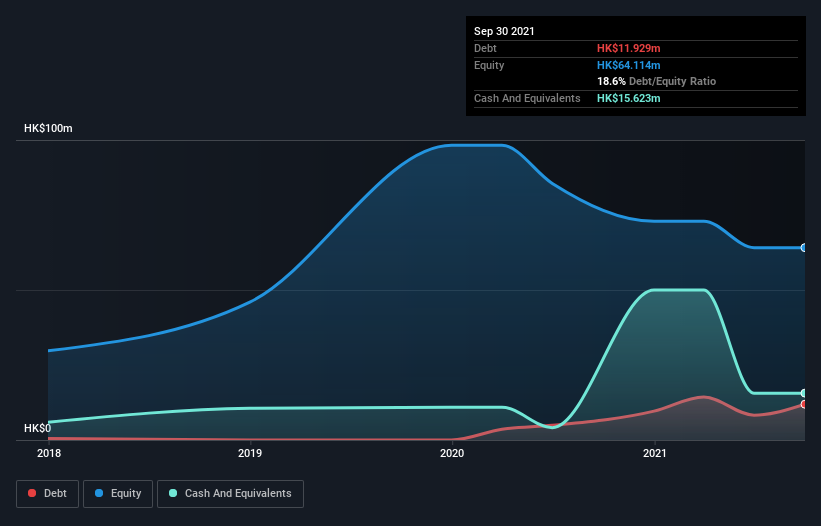821x526 pixels.
Task: Select the Cash endpoint marker on the chart
Action: tap(804, 393)
